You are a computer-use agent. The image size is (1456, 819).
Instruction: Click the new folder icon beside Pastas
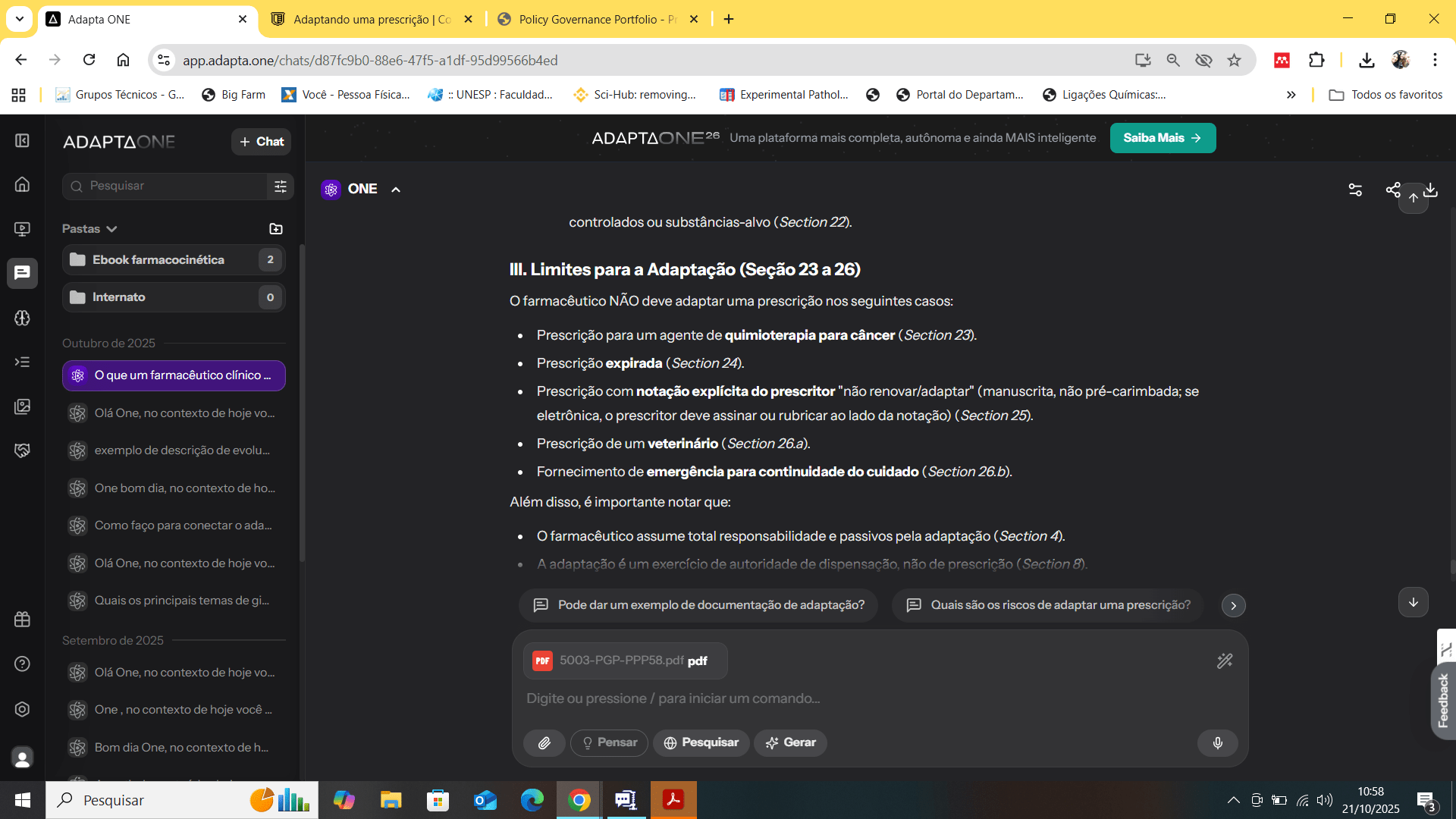pyautogui.click(x=276, y=229)
